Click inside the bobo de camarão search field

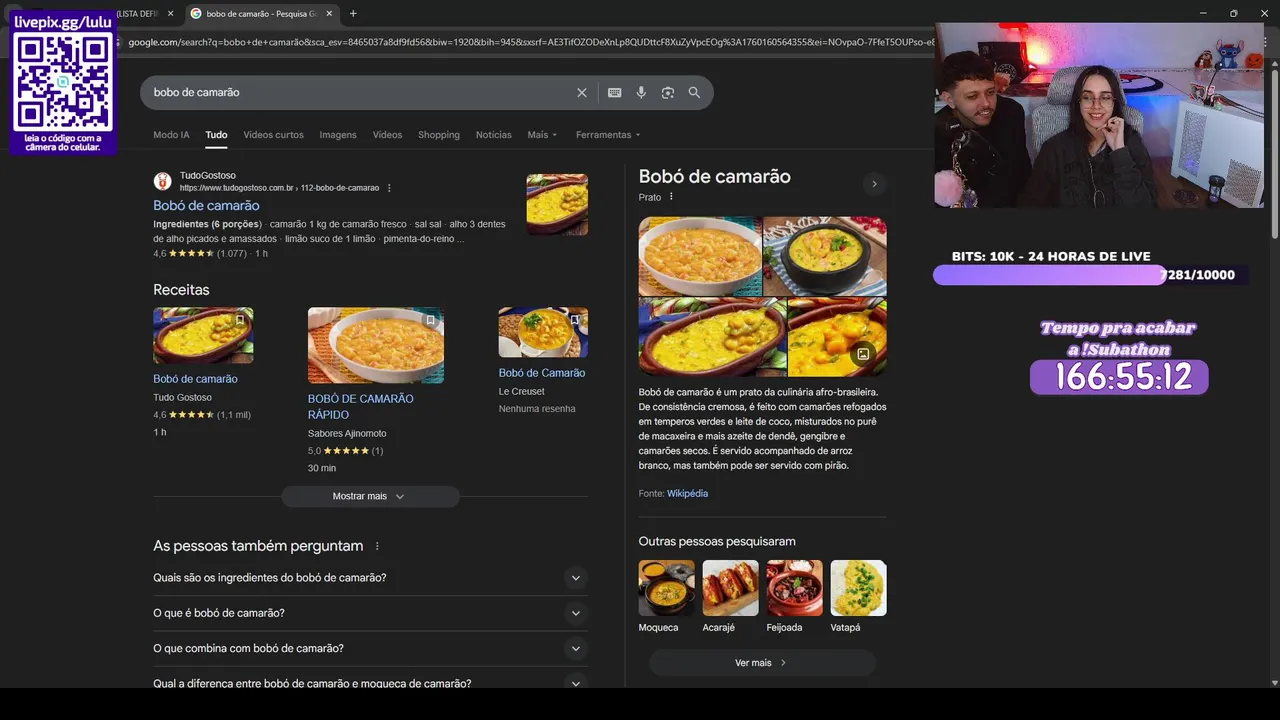360,92
